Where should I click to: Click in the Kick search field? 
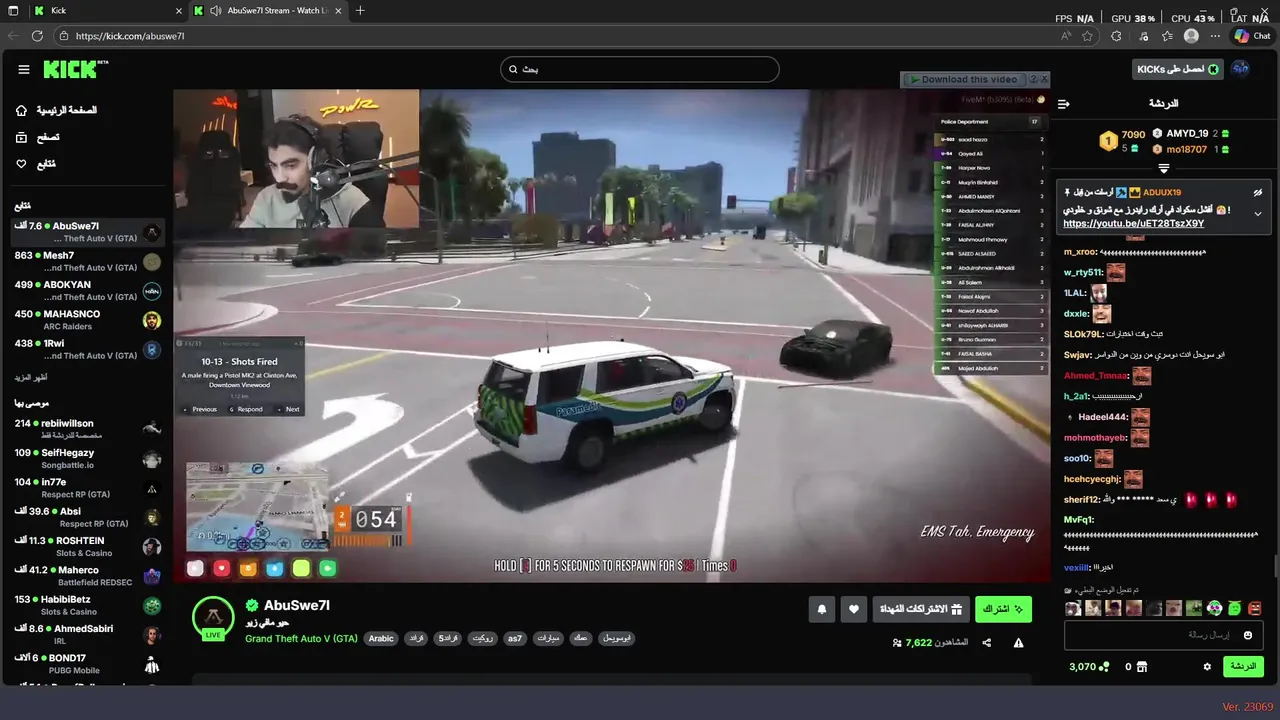[640, 69]
